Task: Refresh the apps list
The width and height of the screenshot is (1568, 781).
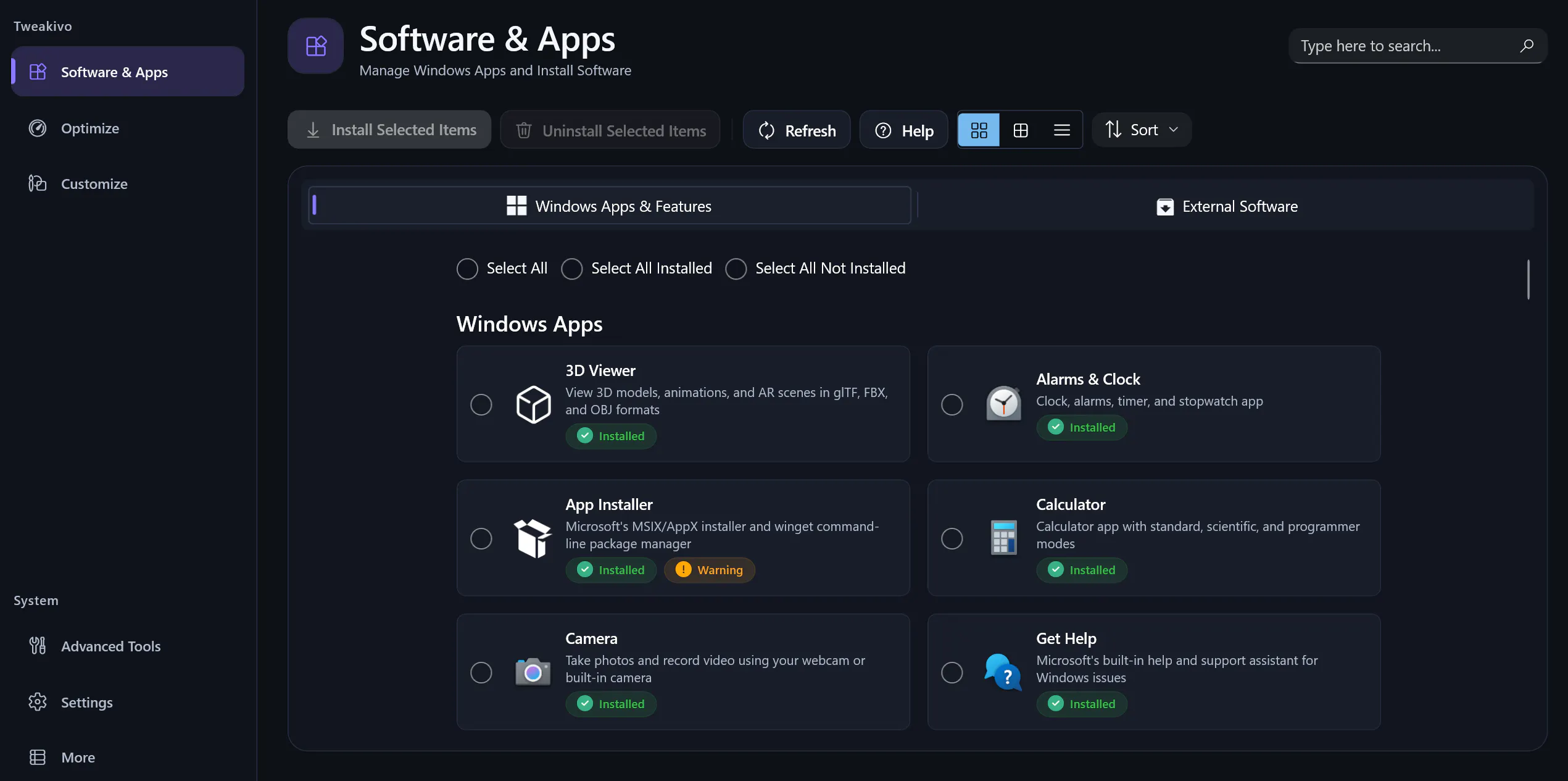Action: [797, 130]
